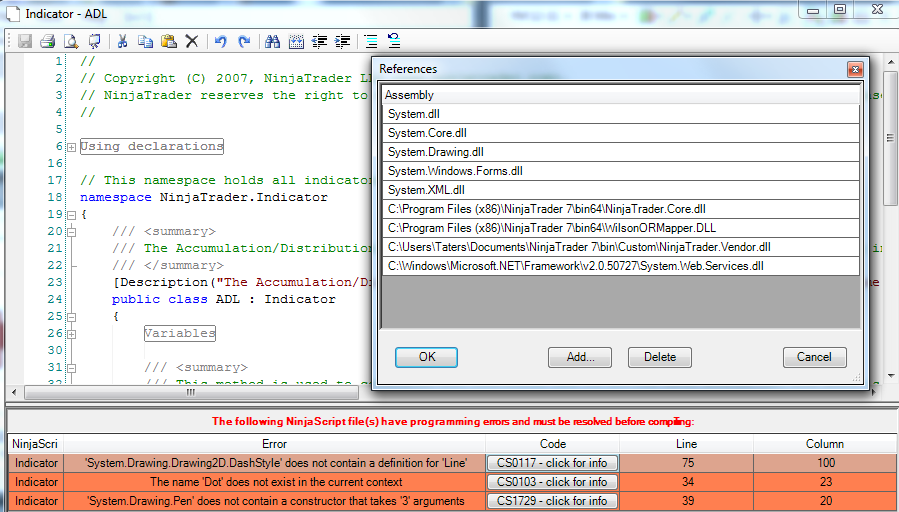Click the Delete X toolbar icon

click(192, 41)
